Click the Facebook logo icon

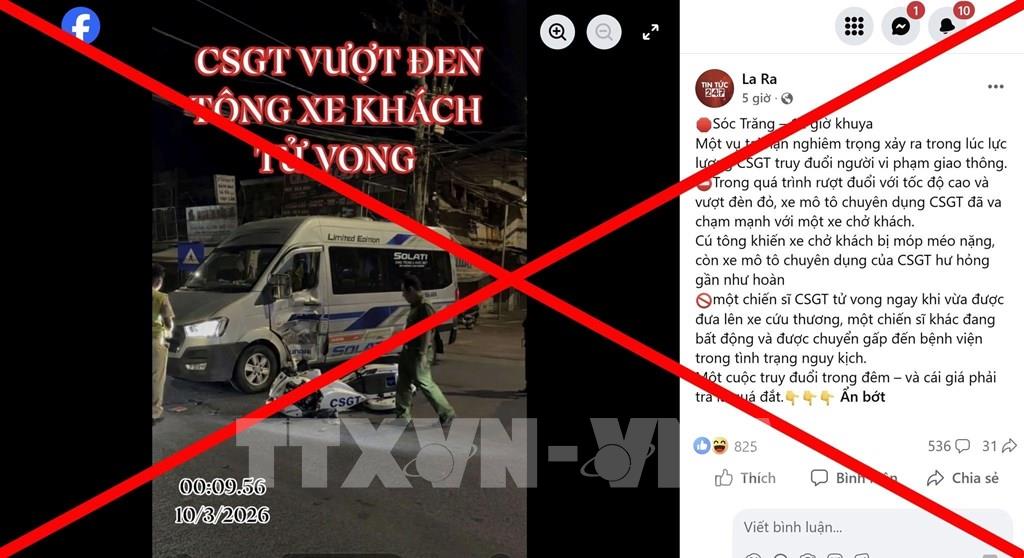click(80, 25)
